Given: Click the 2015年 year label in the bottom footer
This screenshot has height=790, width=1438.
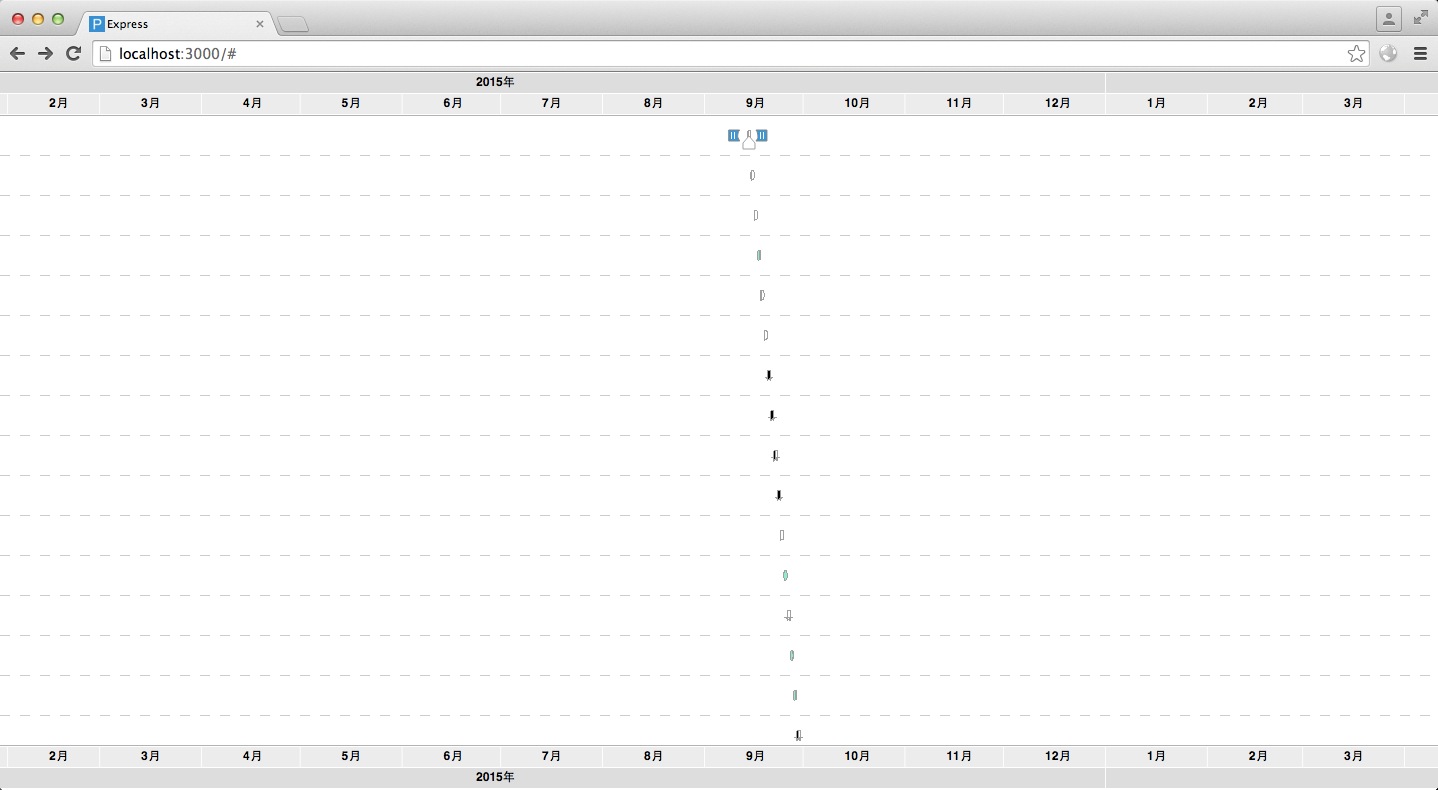Looking at the screenshot, I should point(495,777).
